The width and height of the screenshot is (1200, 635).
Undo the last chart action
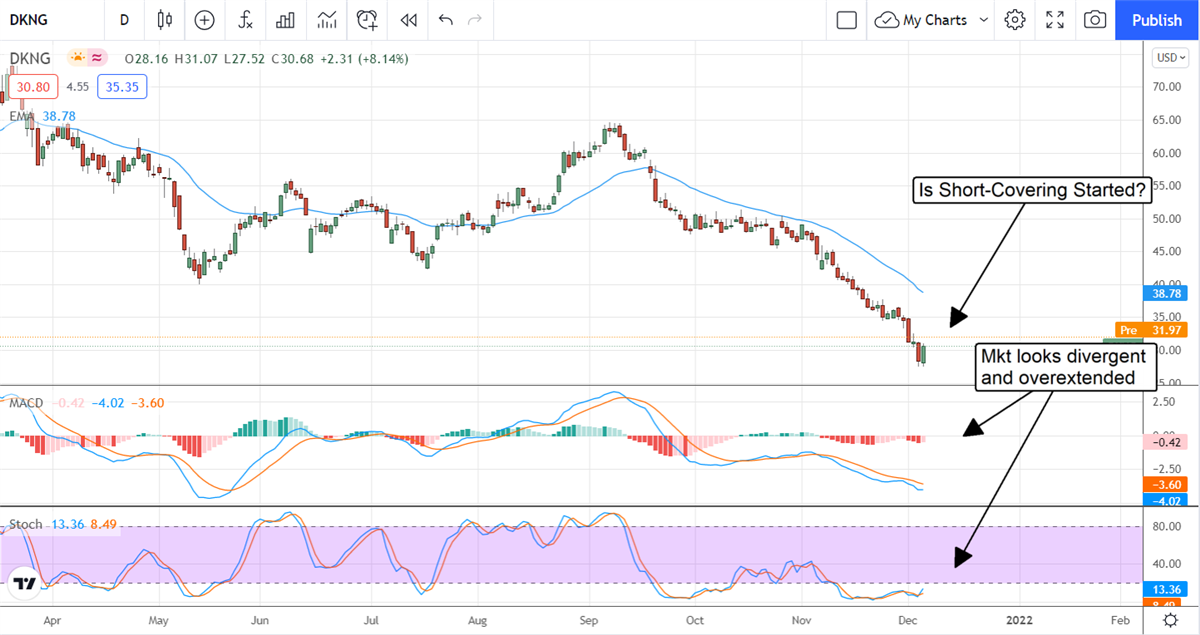coord(445,20)
